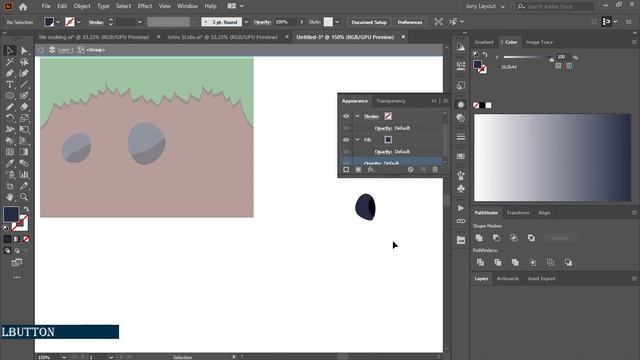This screenshot has height=360, width=640.
Task: Collapse the Stroke row in Appearance
Action: pyautogui.click(x=358, y=116)
